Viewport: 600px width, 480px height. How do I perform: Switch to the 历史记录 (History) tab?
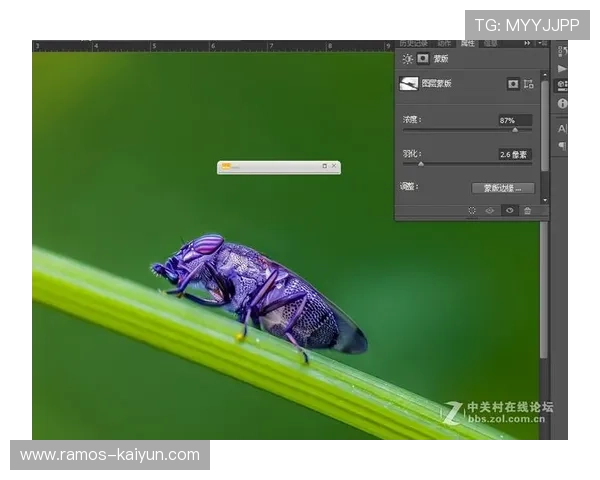pyautogui.click(x=413, y=44)
